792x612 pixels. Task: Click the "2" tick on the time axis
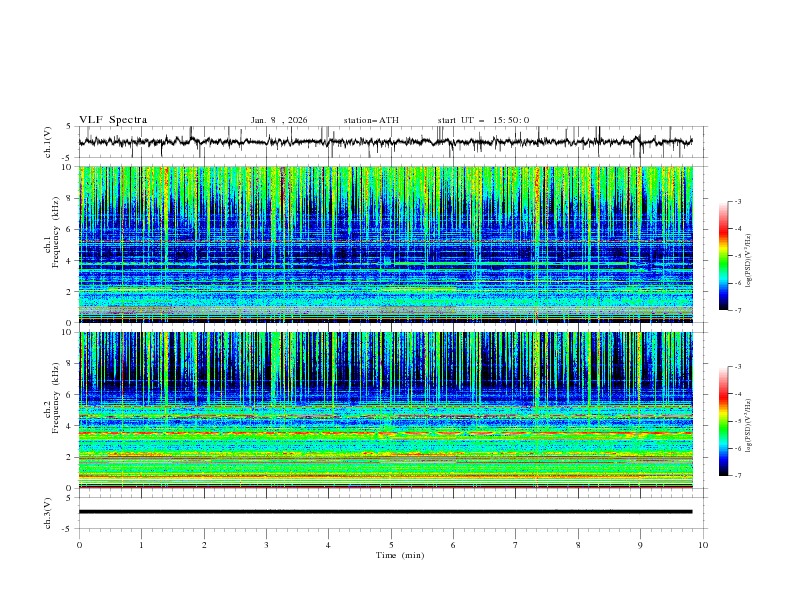(x=204, y=545)
